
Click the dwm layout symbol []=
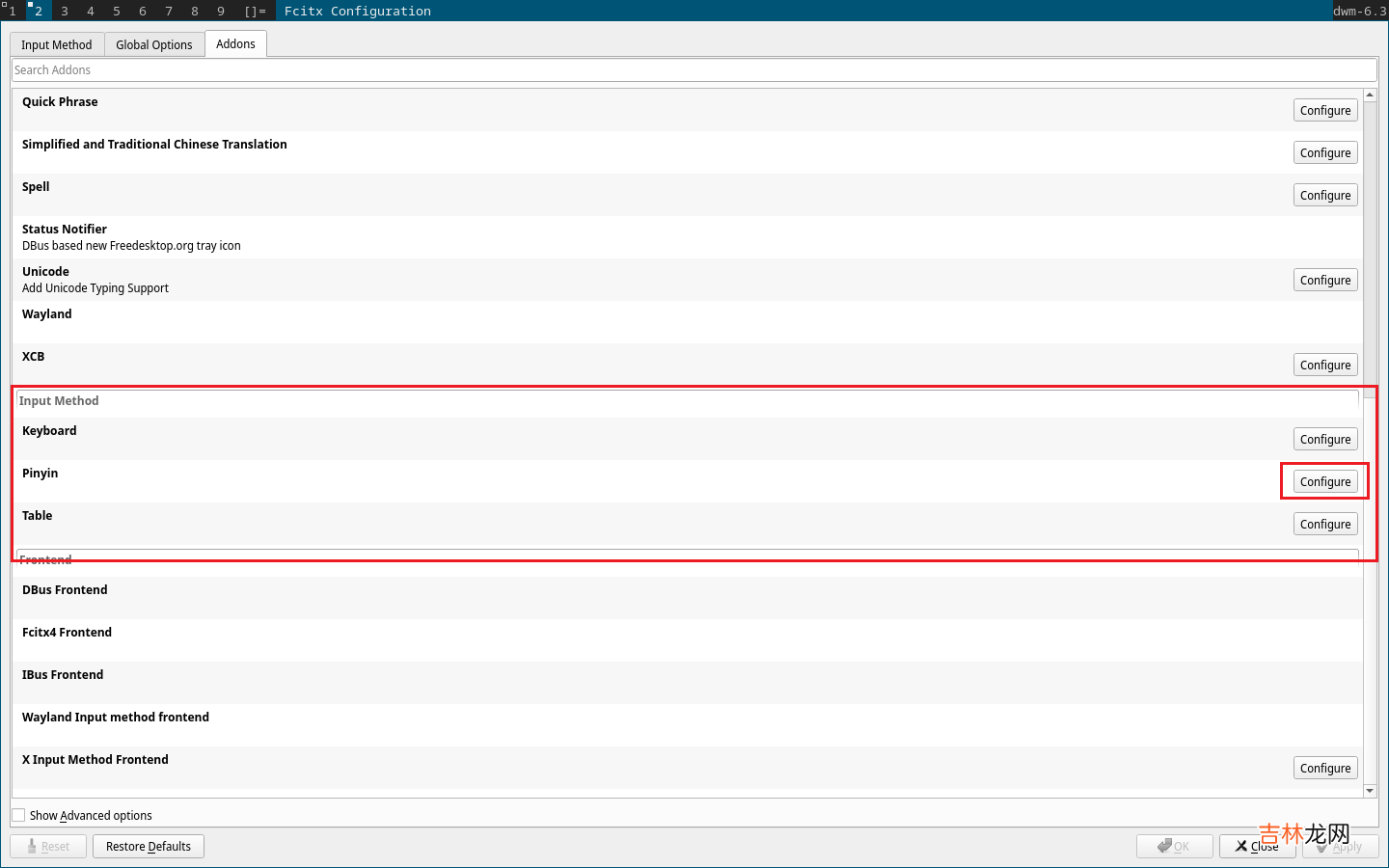click(256, 11)
